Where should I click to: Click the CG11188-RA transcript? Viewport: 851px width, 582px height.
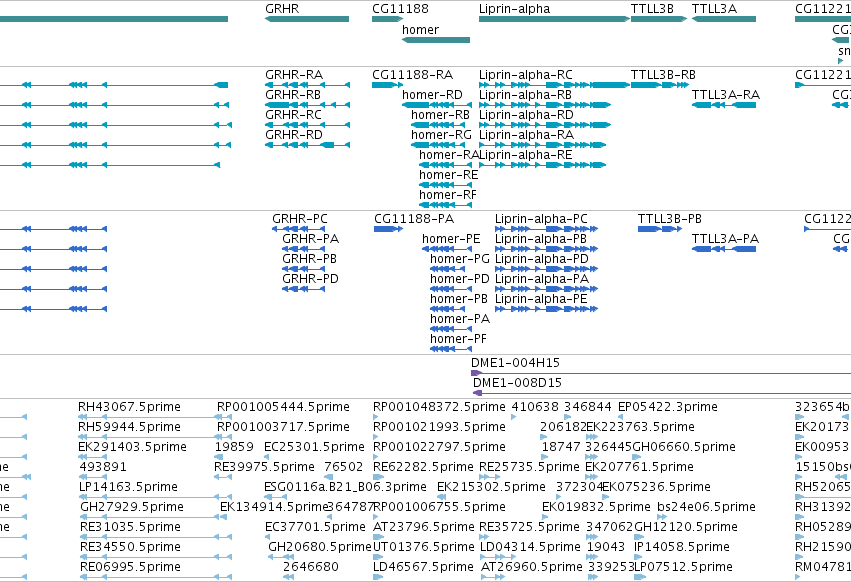pos(388,85)
